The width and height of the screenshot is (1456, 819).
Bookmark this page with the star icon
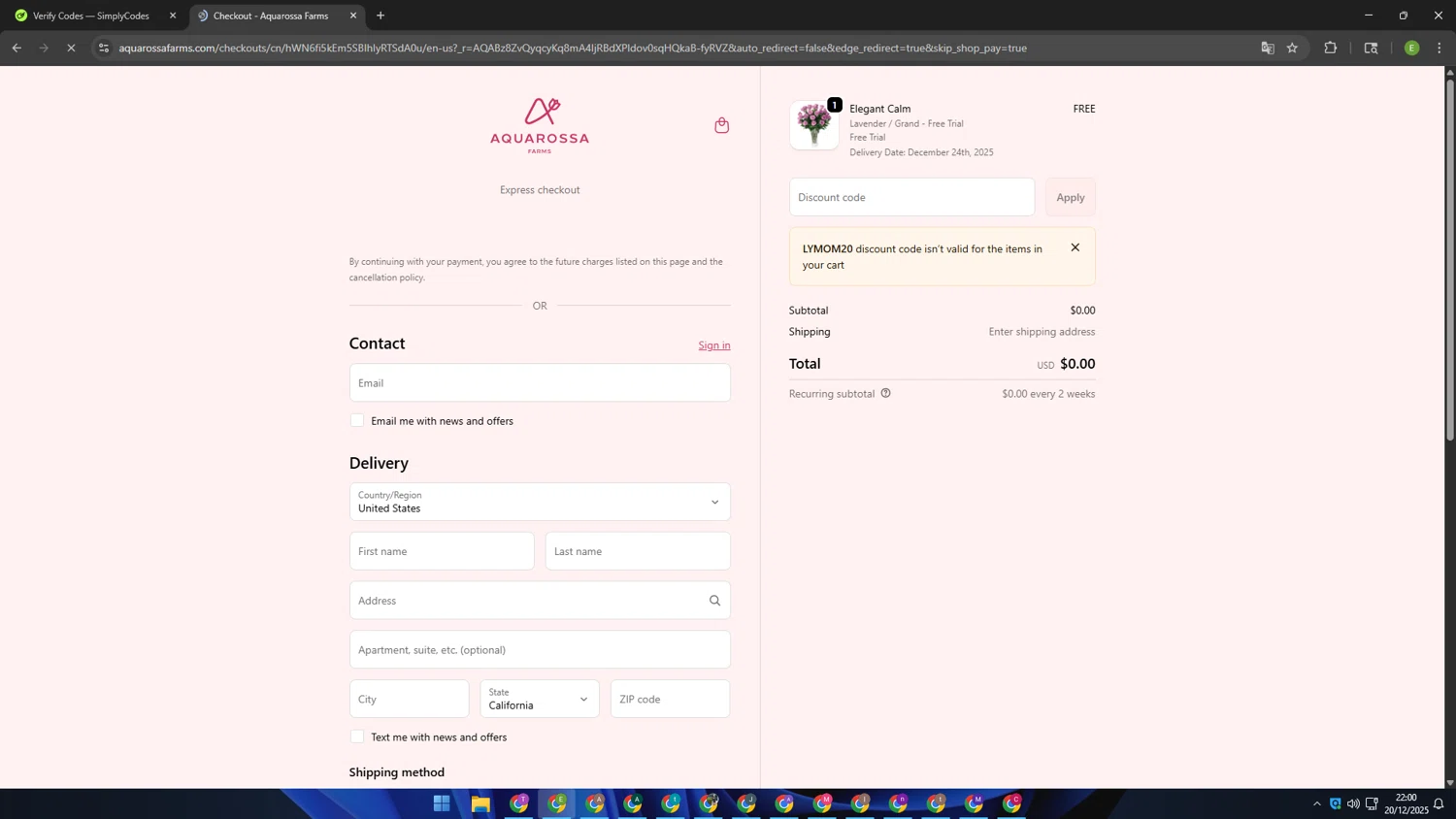[x=1292, y=48]
